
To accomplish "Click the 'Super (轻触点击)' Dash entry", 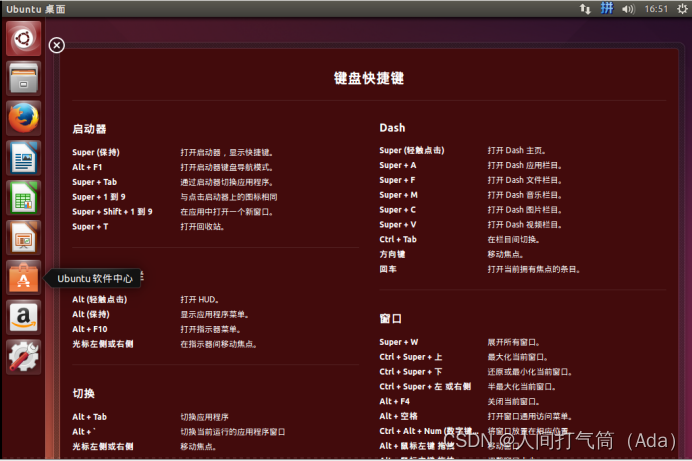I will pos(412,150).
